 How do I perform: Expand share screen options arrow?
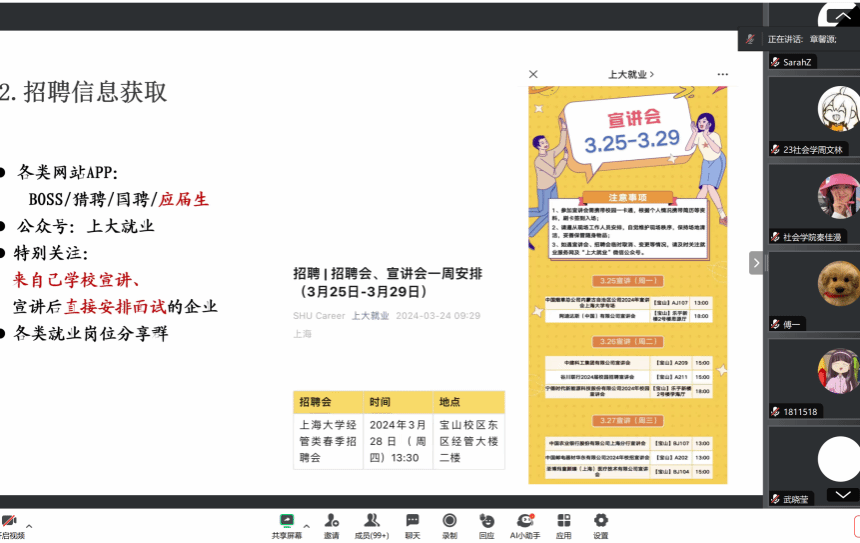click(x=306, y=525)
